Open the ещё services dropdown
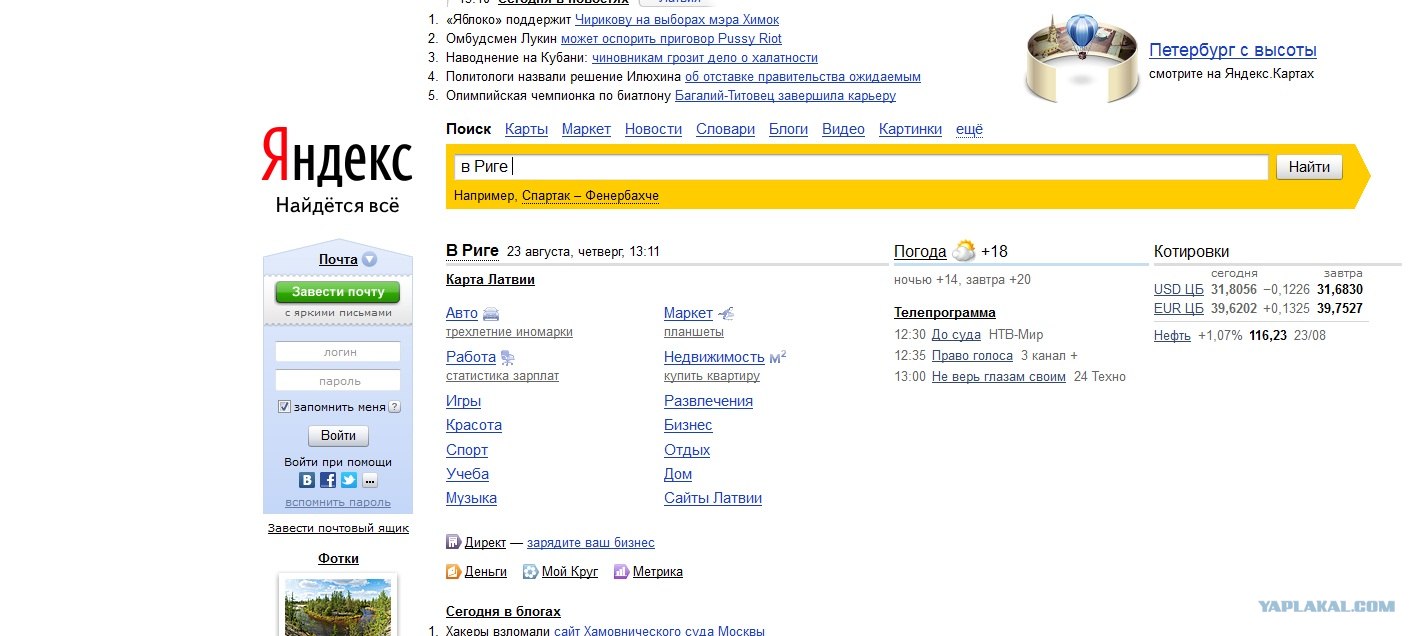Image resolution: width=1421 pixels, height=636 pixels. (969, 129)
